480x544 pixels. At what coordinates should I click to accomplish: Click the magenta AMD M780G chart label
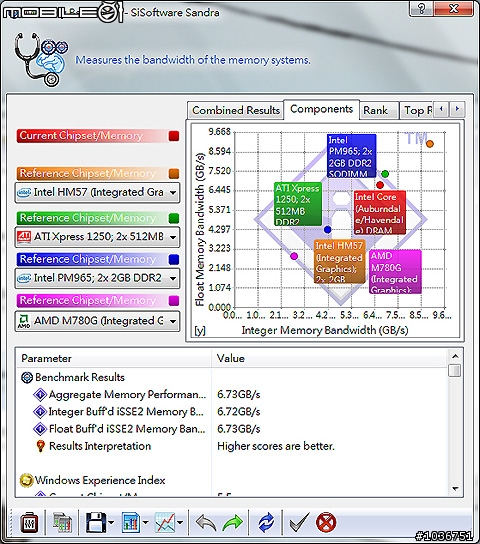(395, 271)
